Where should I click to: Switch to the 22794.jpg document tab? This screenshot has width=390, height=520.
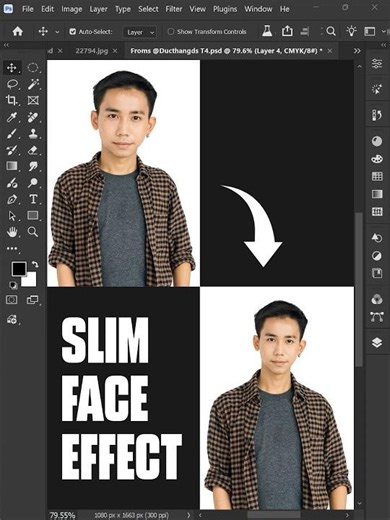[x=92, y=51]
